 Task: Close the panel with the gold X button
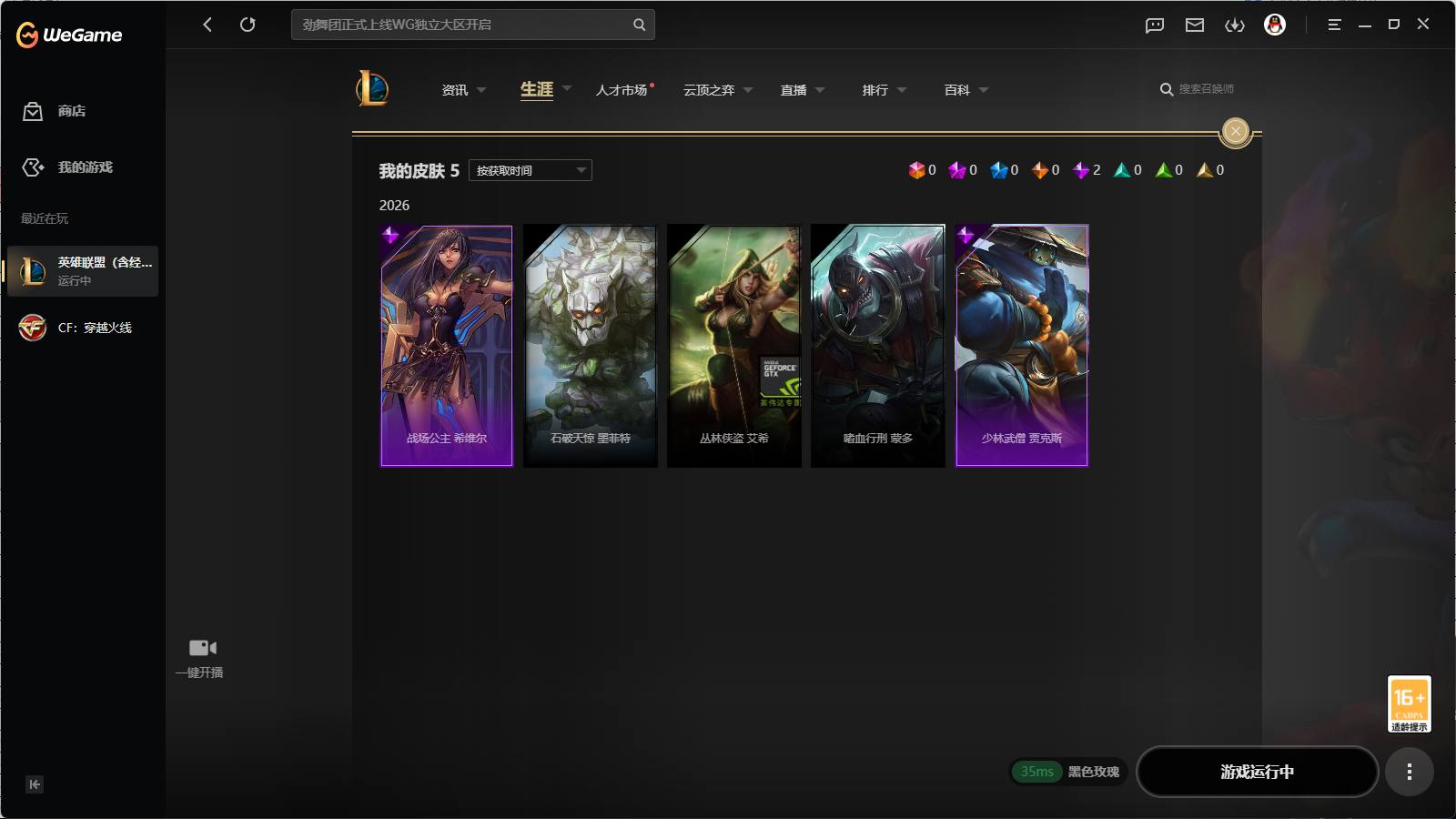(1236, 132)
